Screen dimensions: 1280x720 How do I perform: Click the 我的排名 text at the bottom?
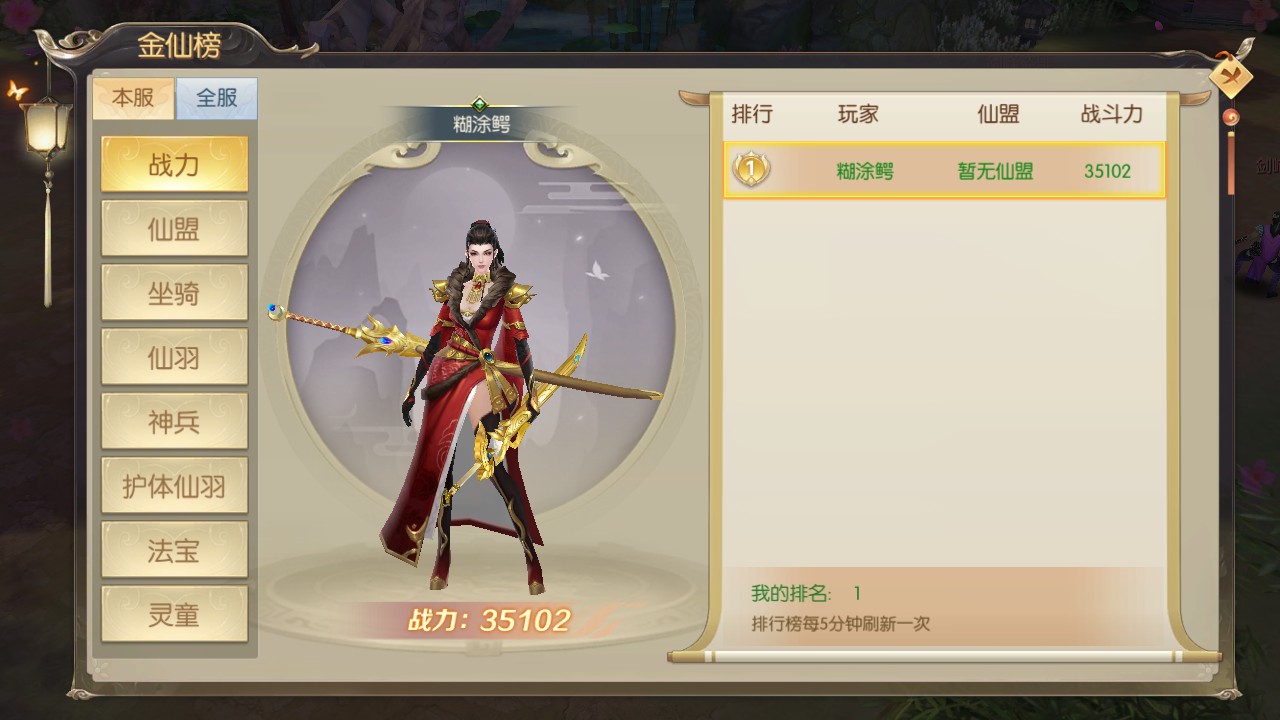791,594
